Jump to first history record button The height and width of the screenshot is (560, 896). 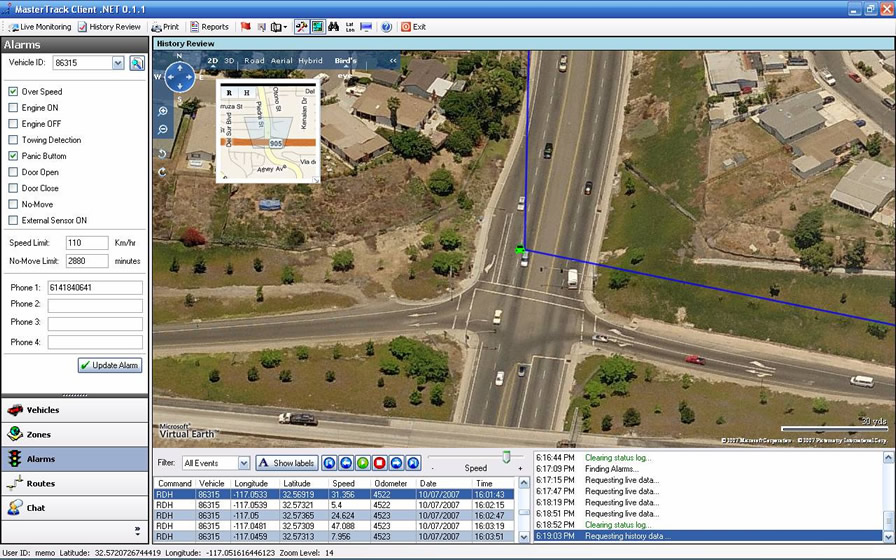pos(329,463)
